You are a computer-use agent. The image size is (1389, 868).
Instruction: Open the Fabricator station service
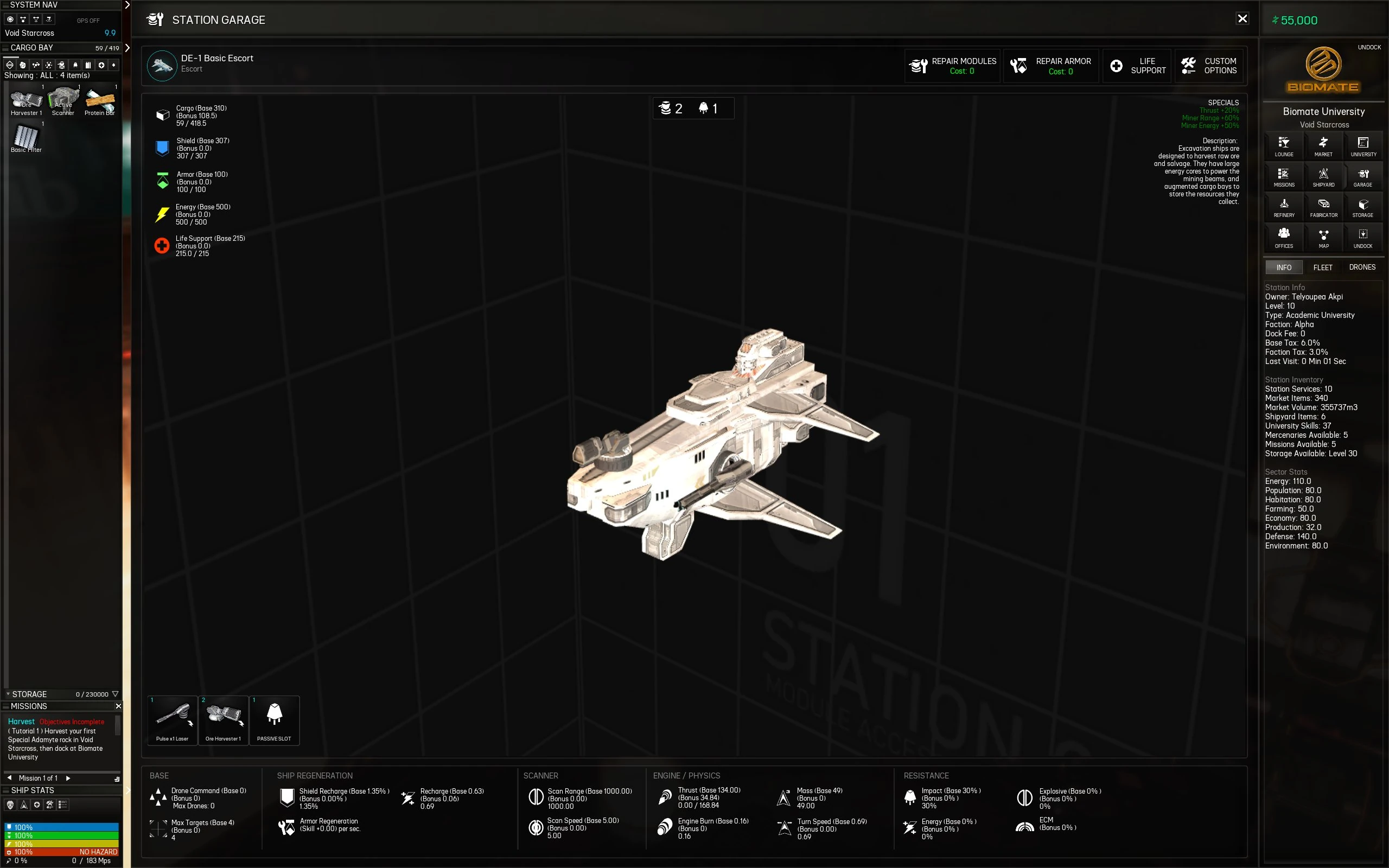(1323, 207)
